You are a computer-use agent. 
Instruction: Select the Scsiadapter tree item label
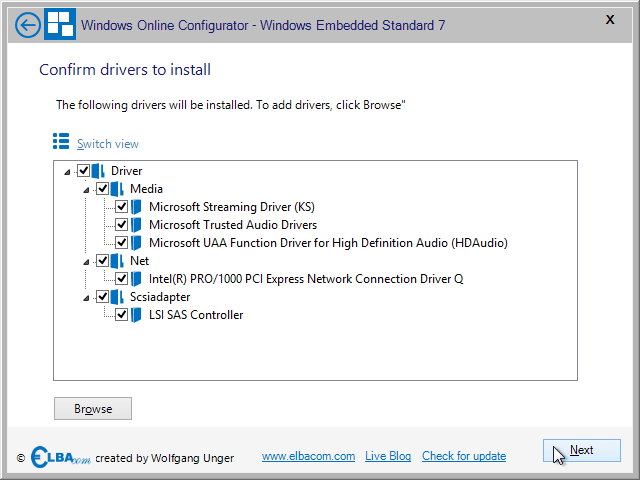pos(160,297)
